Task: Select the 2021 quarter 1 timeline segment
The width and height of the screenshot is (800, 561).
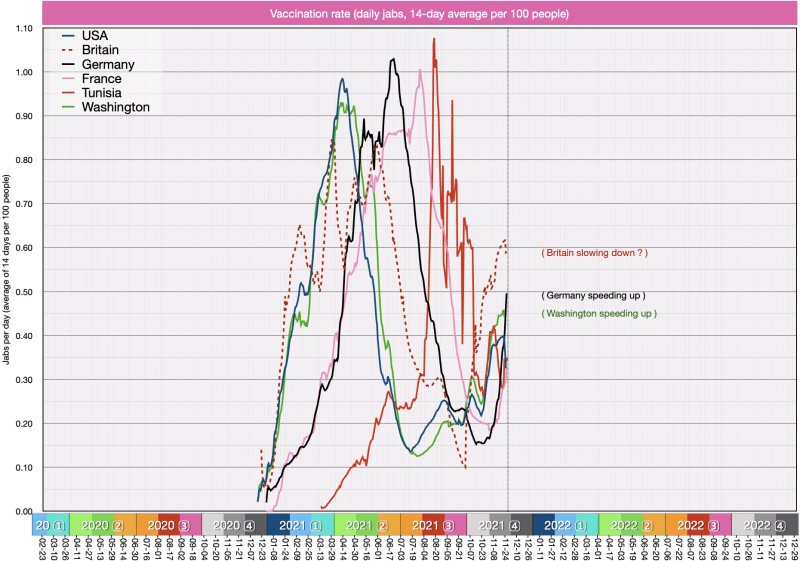Action: tap(300, 525)
